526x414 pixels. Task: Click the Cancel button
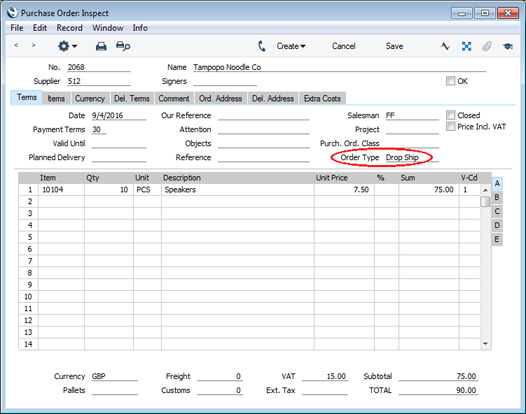(344, 46)
